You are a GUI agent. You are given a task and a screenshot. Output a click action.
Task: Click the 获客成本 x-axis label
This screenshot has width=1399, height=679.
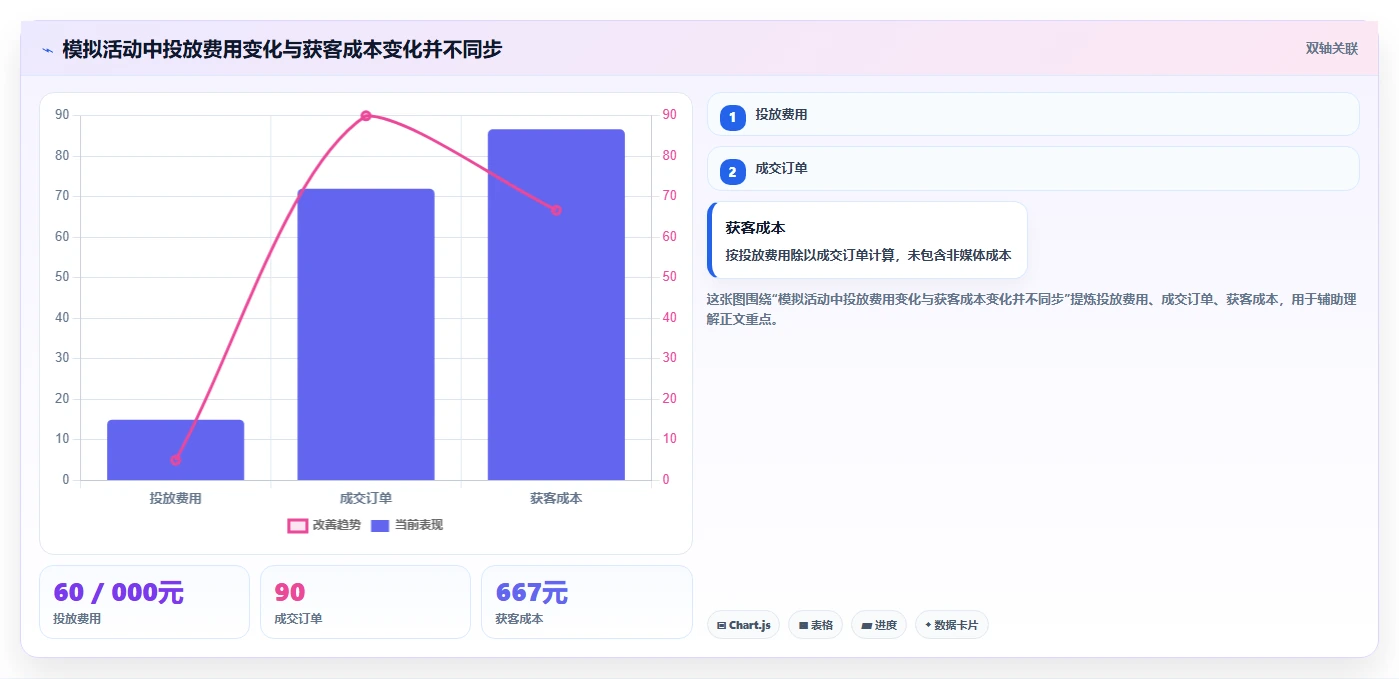[556, 498]
